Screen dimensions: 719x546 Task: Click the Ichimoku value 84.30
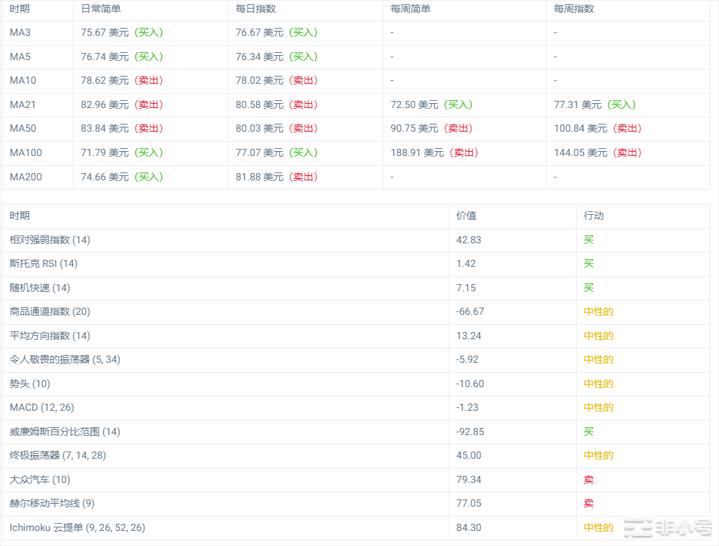(x=469, y=528)
